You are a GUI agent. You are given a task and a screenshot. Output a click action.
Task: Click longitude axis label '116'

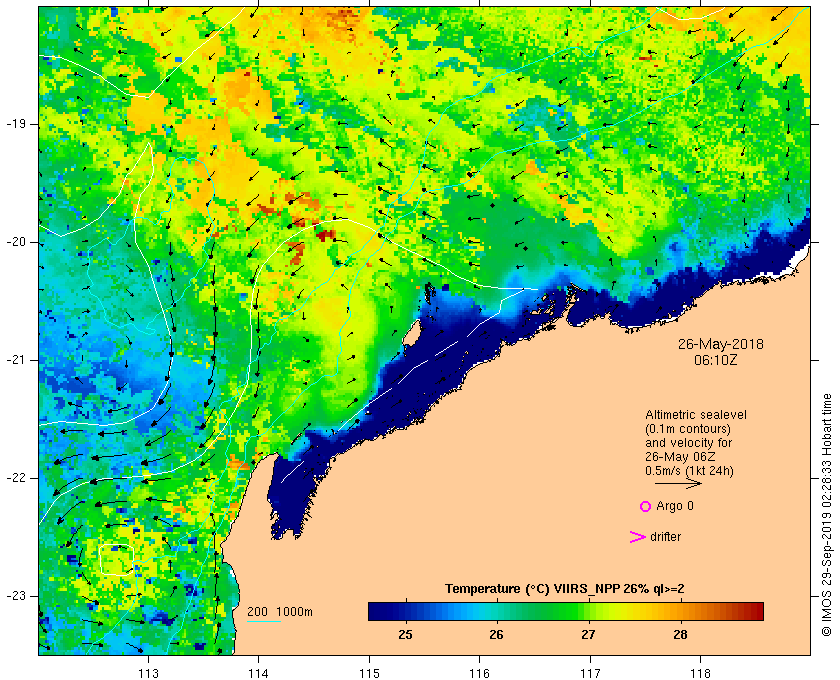(479, 673)
